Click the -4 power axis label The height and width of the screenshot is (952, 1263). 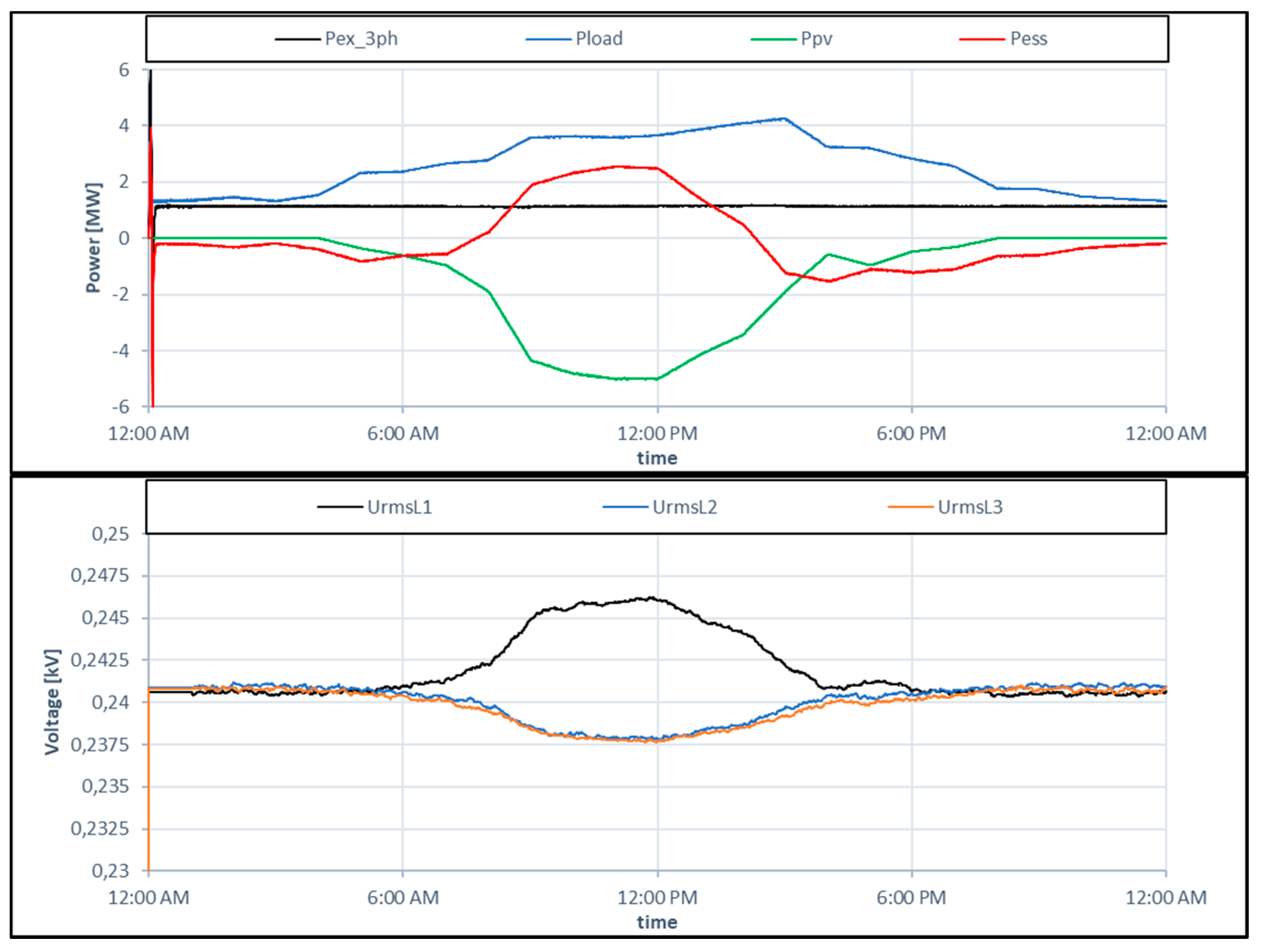[x=121, y=351]
